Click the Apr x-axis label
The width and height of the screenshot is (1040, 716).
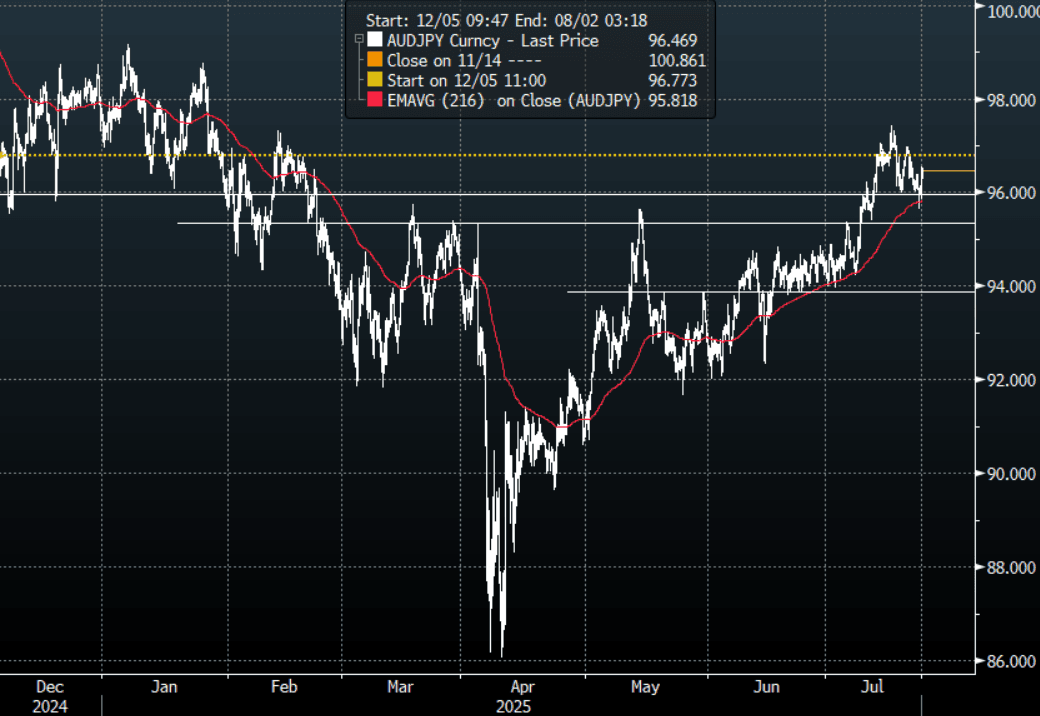[523, 687]
